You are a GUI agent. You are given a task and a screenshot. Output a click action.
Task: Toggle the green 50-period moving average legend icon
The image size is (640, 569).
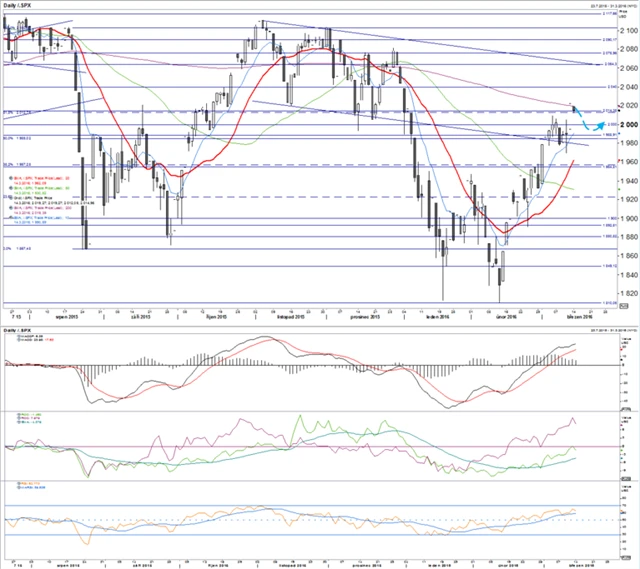coord(11,188)
